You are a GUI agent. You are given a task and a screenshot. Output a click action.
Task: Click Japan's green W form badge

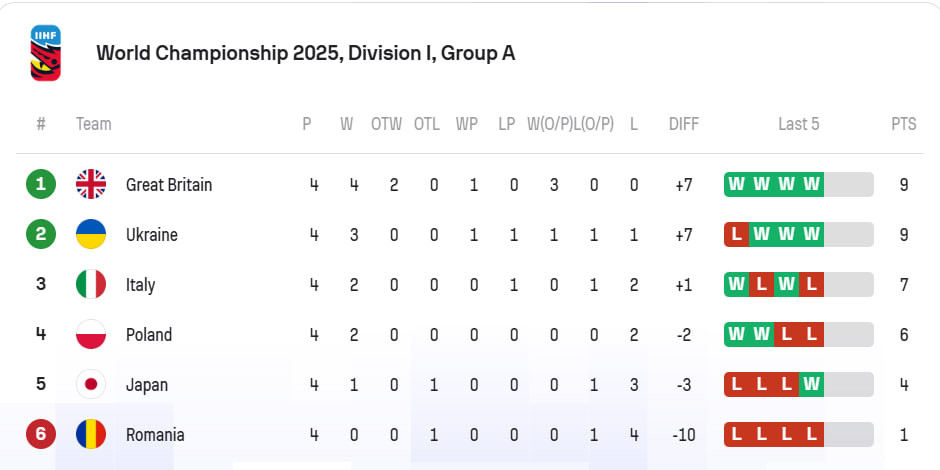(x=811, y=384)
